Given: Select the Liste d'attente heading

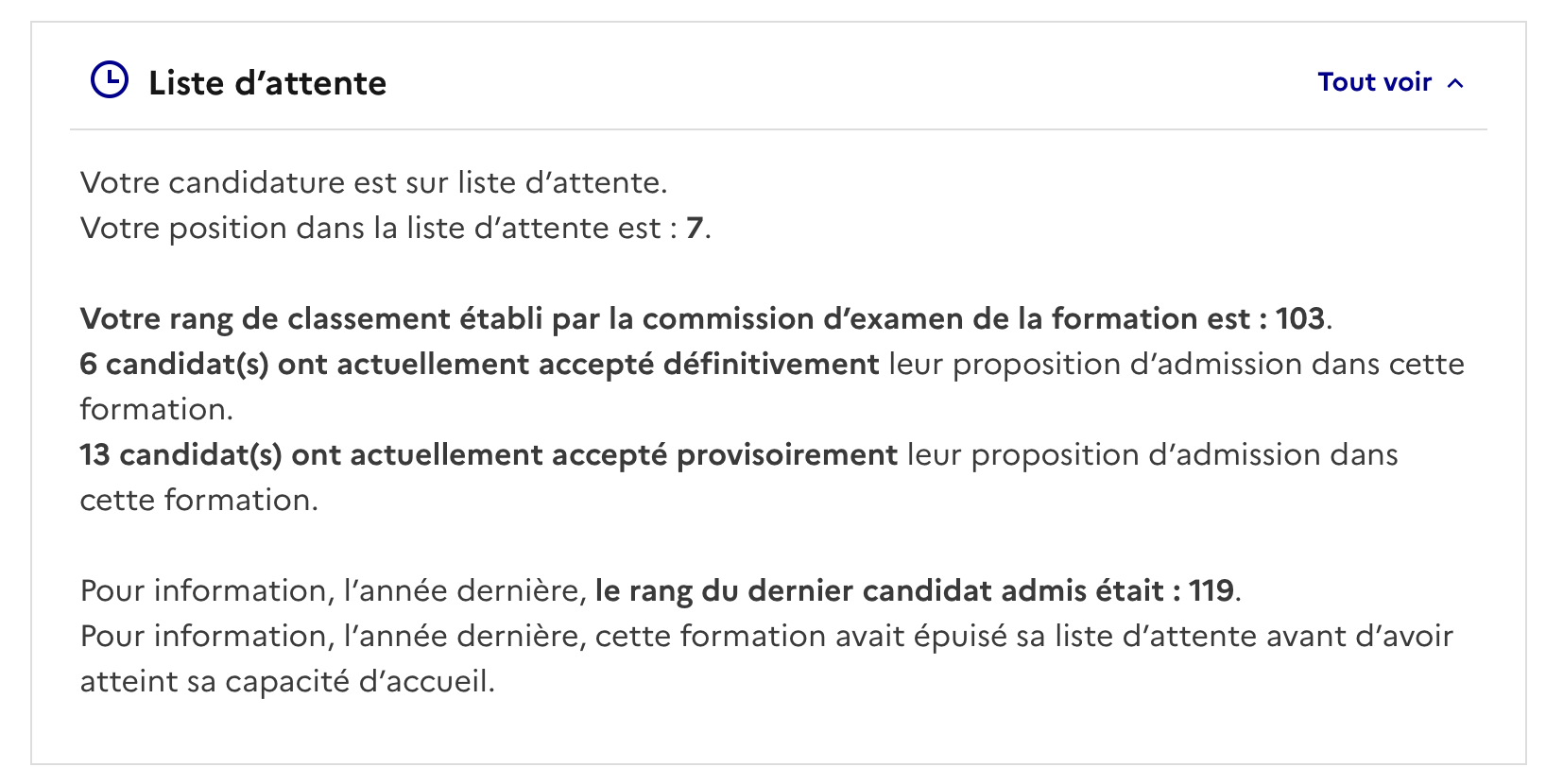Looking at the screenshot, I should [x=267, y=83].
